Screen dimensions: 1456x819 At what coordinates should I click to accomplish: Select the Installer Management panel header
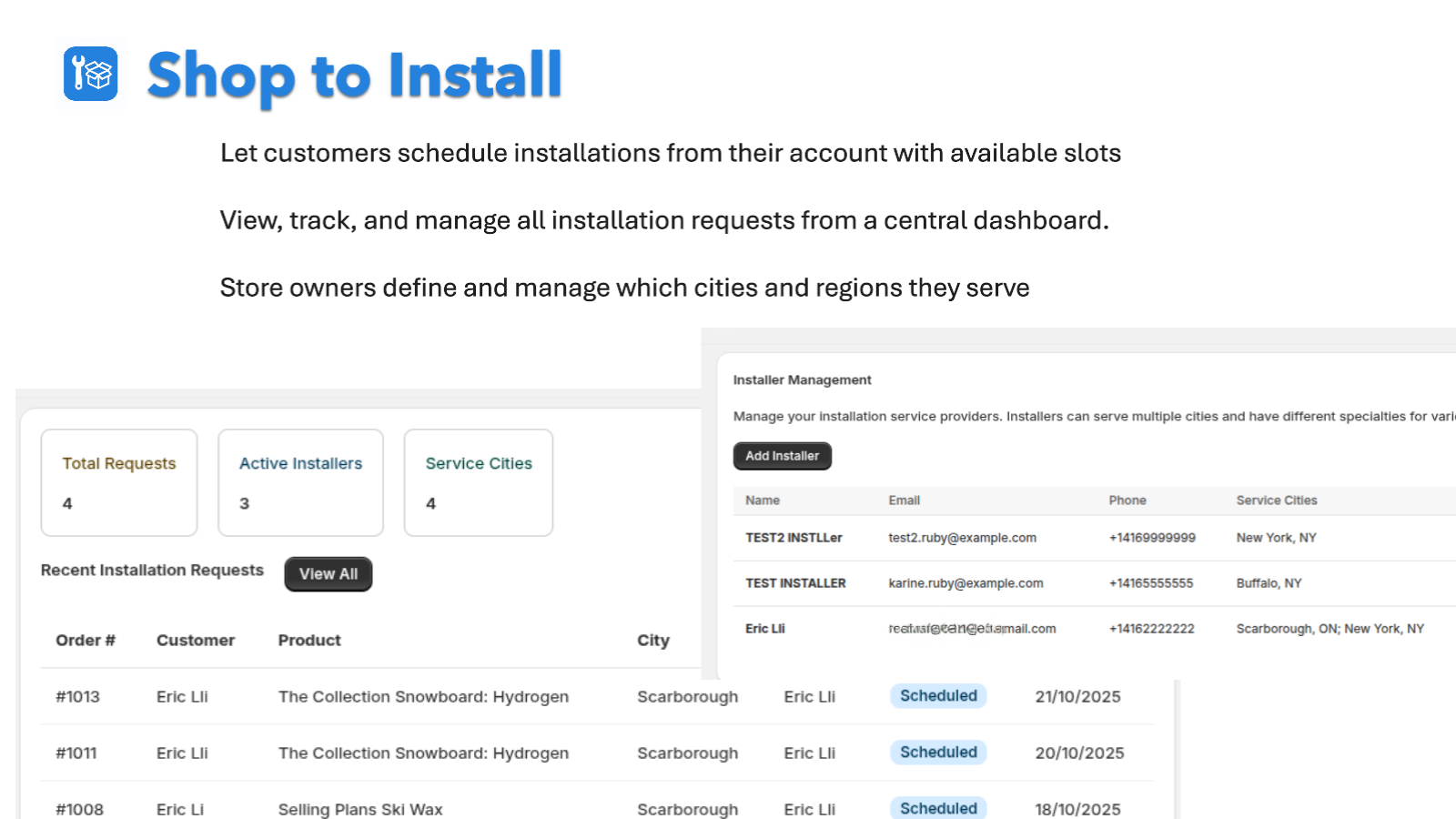[x=803, y=379]
